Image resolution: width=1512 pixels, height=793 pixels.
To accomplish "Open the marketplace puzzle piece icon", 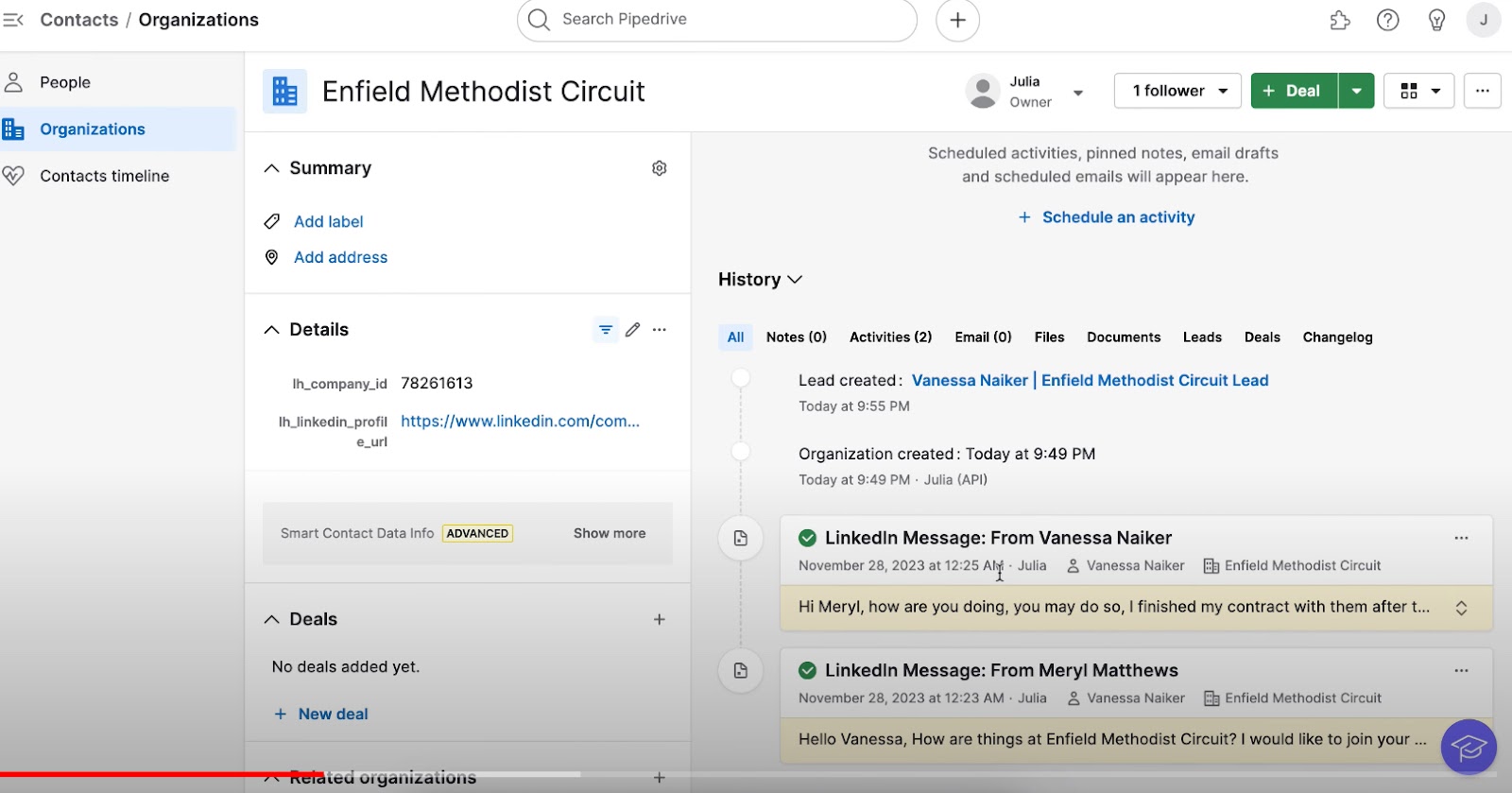I will click(x=1339, y=20).
